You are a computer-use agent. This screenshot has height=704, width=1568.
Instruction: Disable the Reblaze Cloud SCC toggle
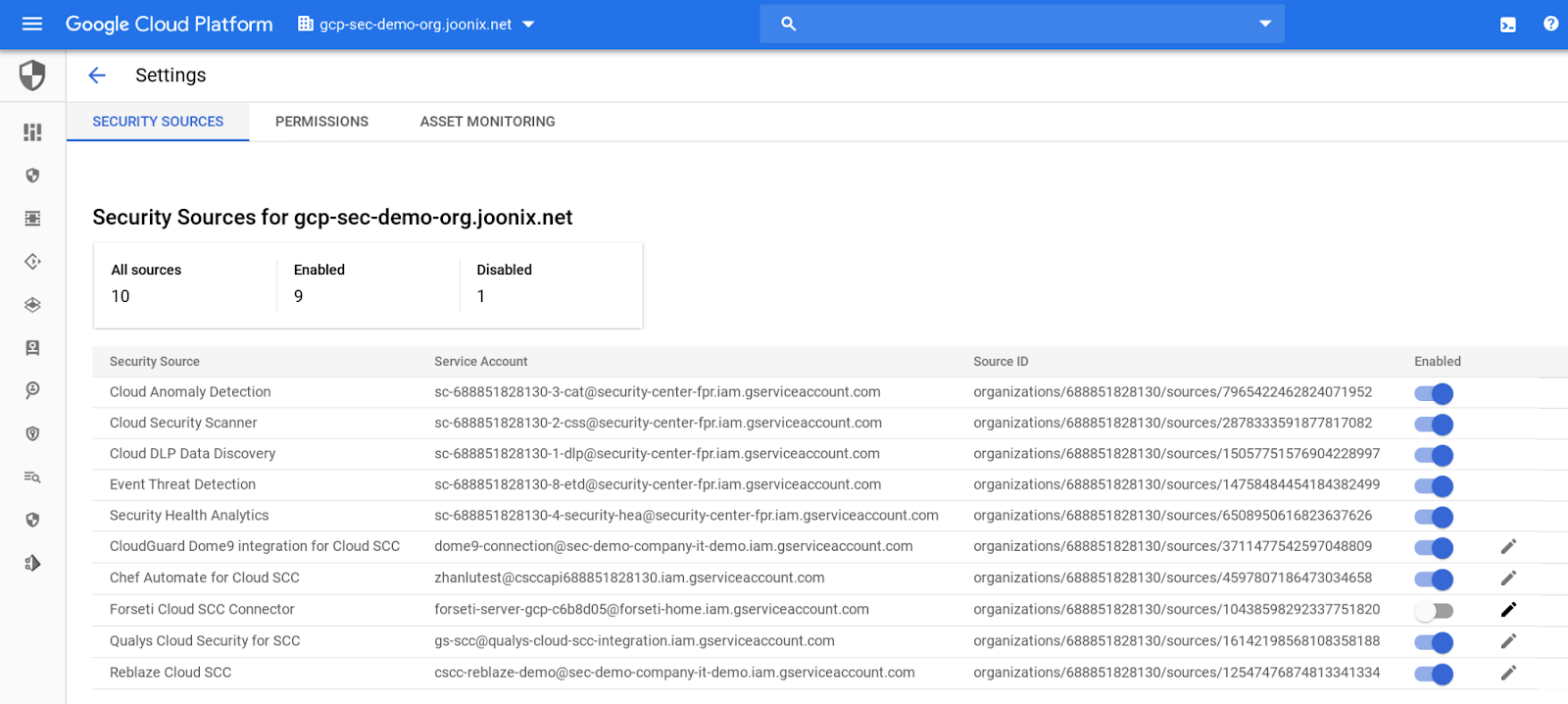[x=1434, y=674]
